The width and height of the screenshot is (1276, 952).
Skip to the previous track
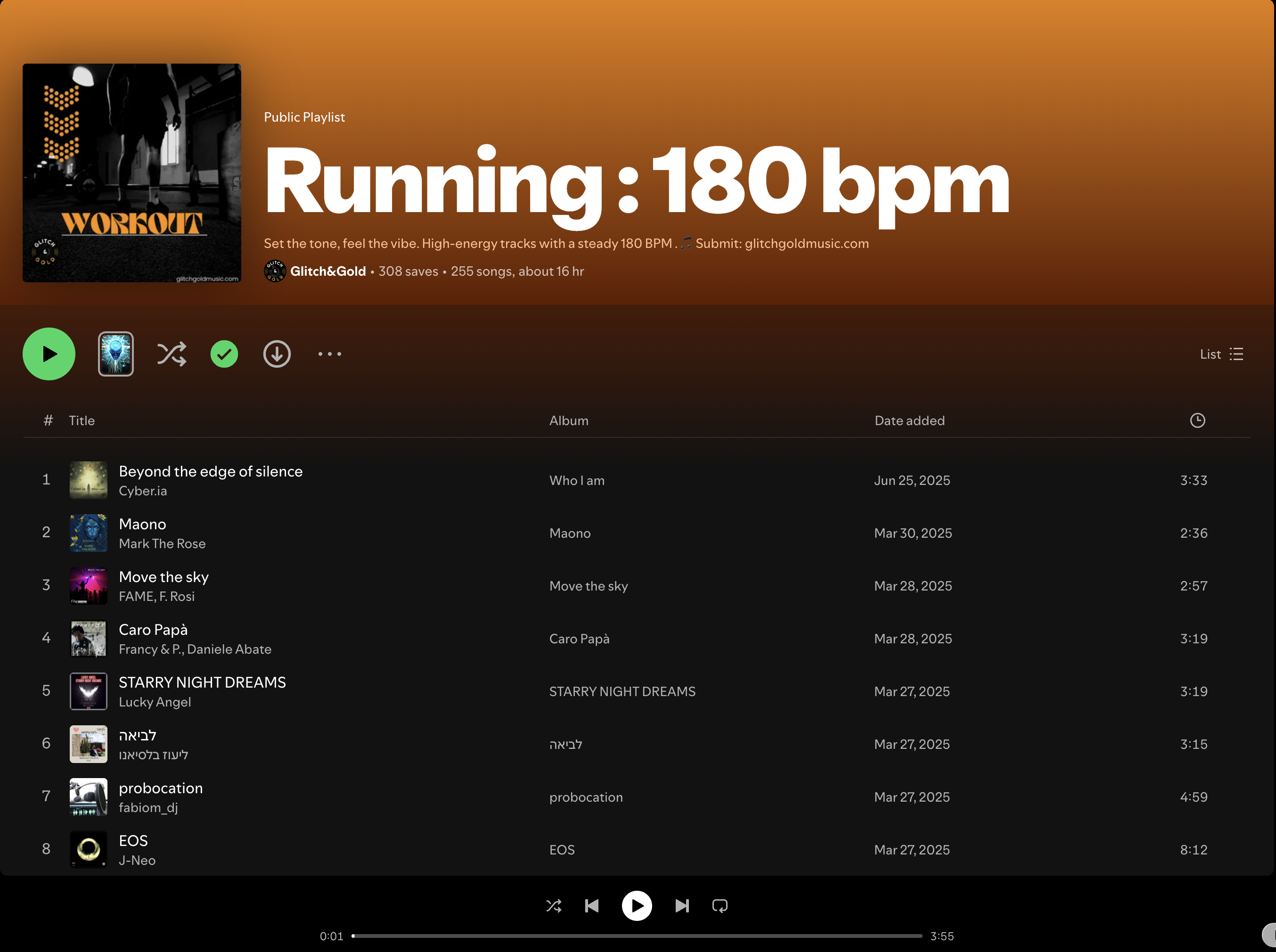coord(592,906)
